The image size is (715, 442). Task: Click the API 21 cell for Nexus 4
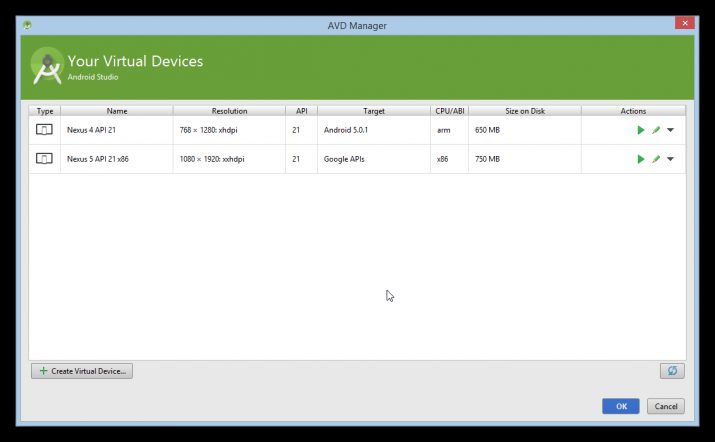301,130
